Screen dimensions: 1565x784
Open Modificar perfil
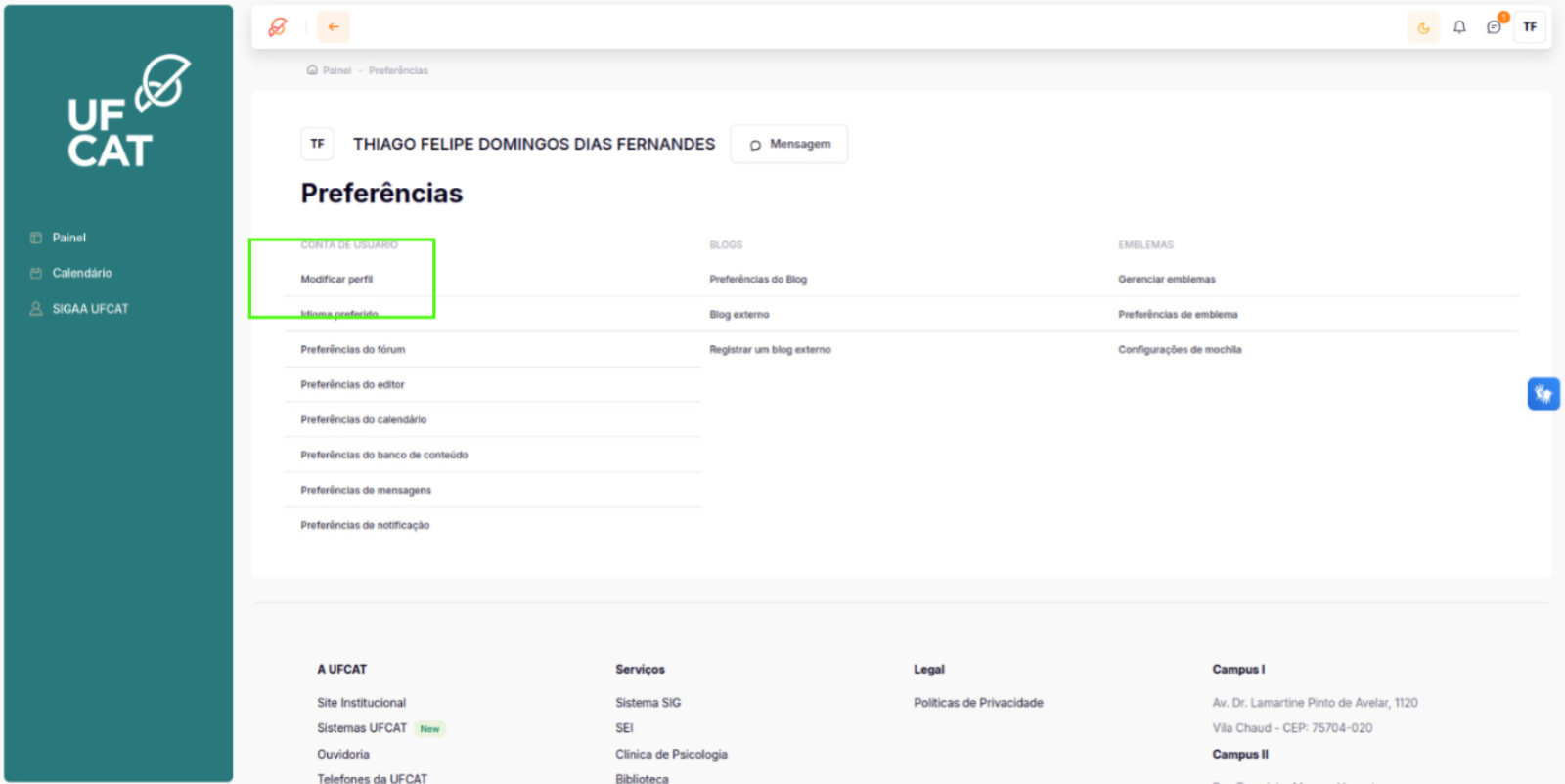[x=336, y=280]
